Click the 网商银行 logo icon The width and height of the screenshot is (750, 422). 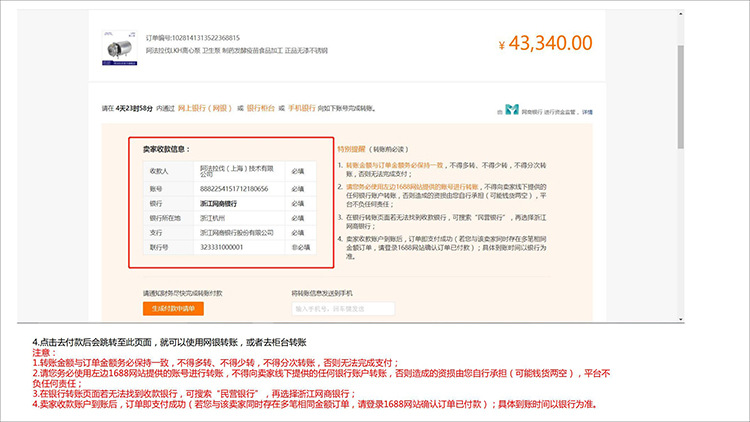click(x=512, y=110)
